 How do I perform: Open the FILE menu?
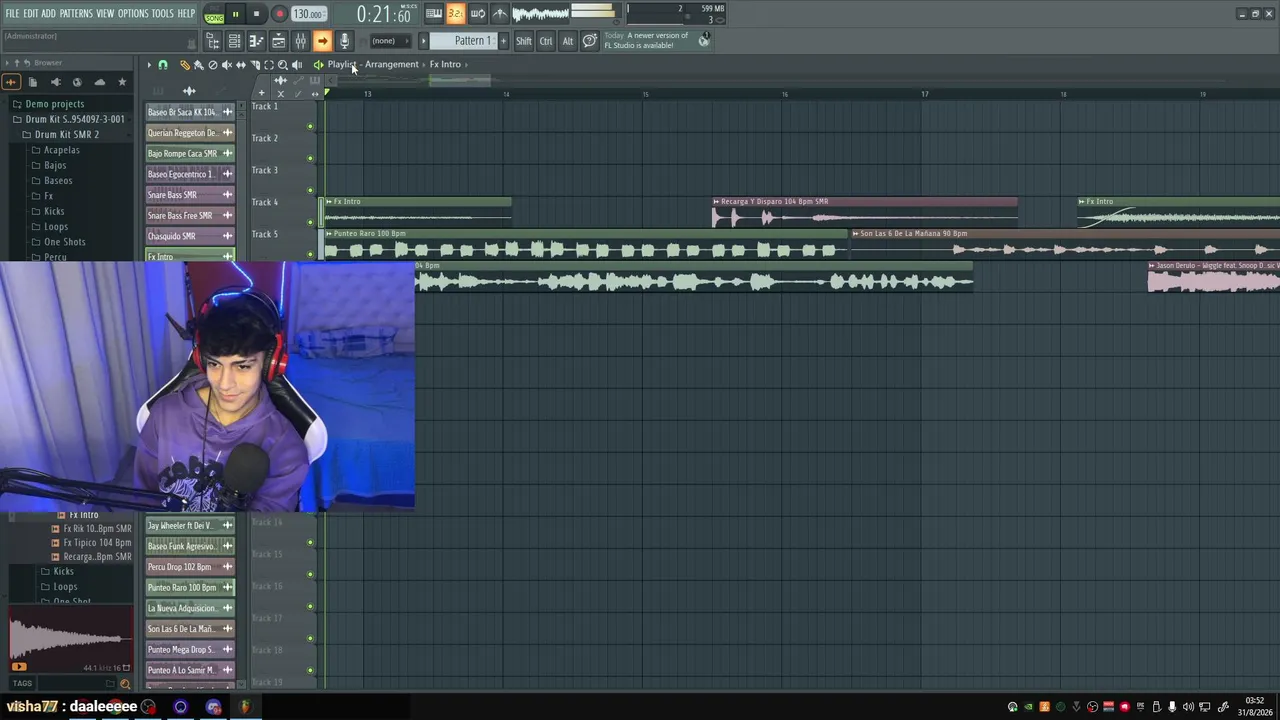(x=12, y=14)
